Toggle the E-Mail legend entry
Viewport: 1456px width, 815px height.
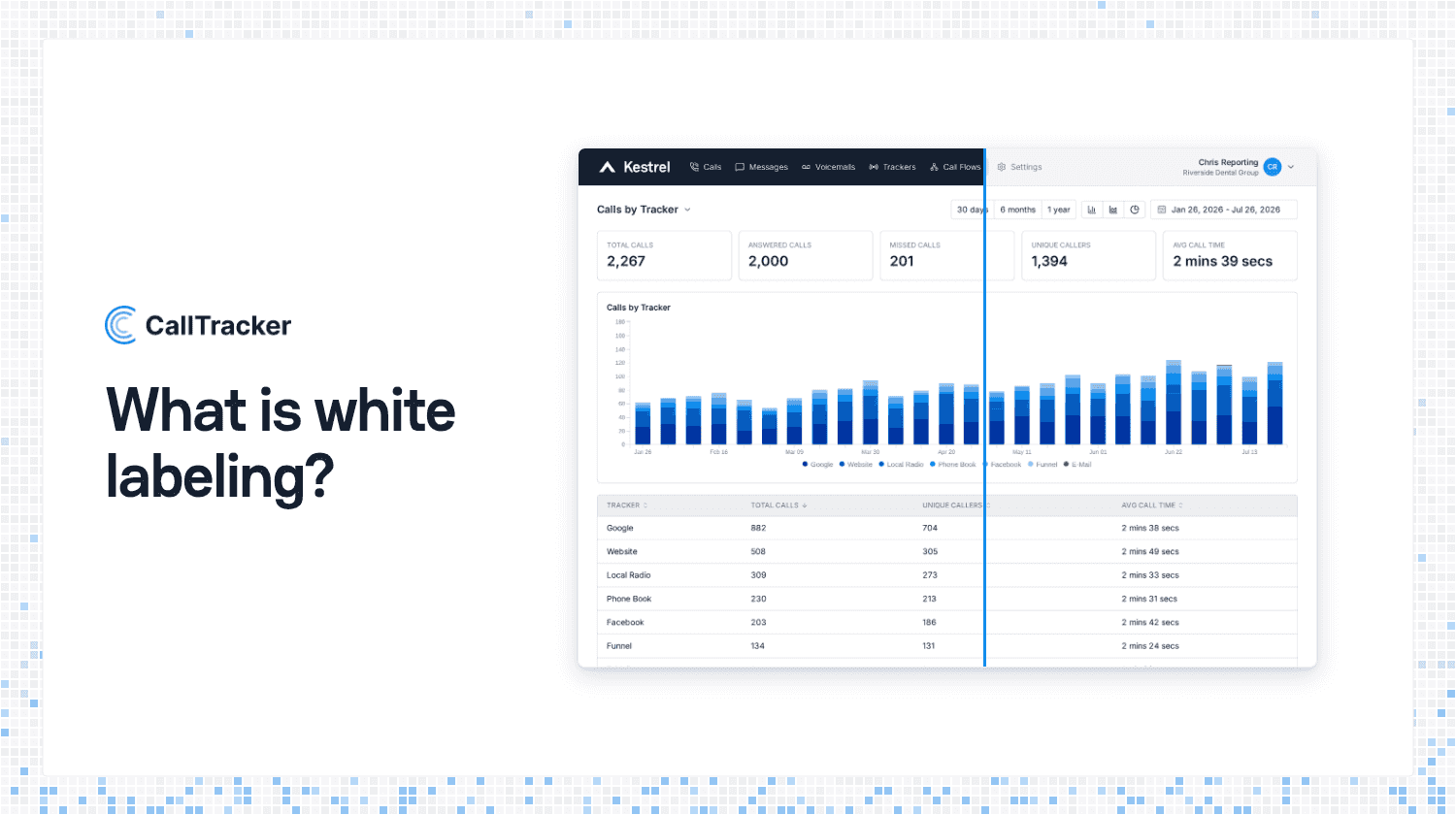pyautogui.click(x=1077, y=465)
